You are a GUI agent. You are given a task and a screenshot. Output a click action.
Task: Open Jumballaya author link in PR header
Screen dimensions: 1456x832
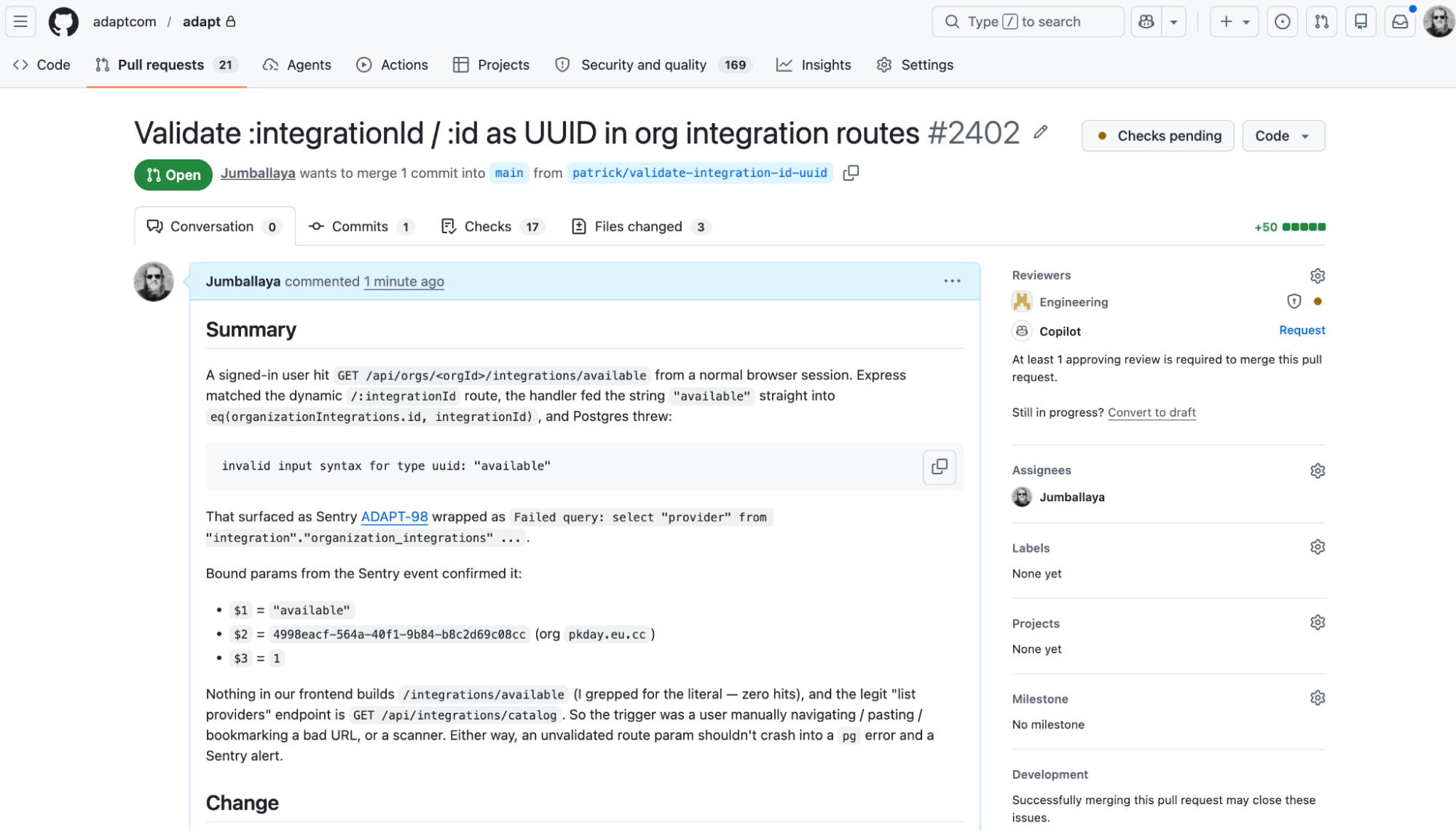click(x=258, y=173)
